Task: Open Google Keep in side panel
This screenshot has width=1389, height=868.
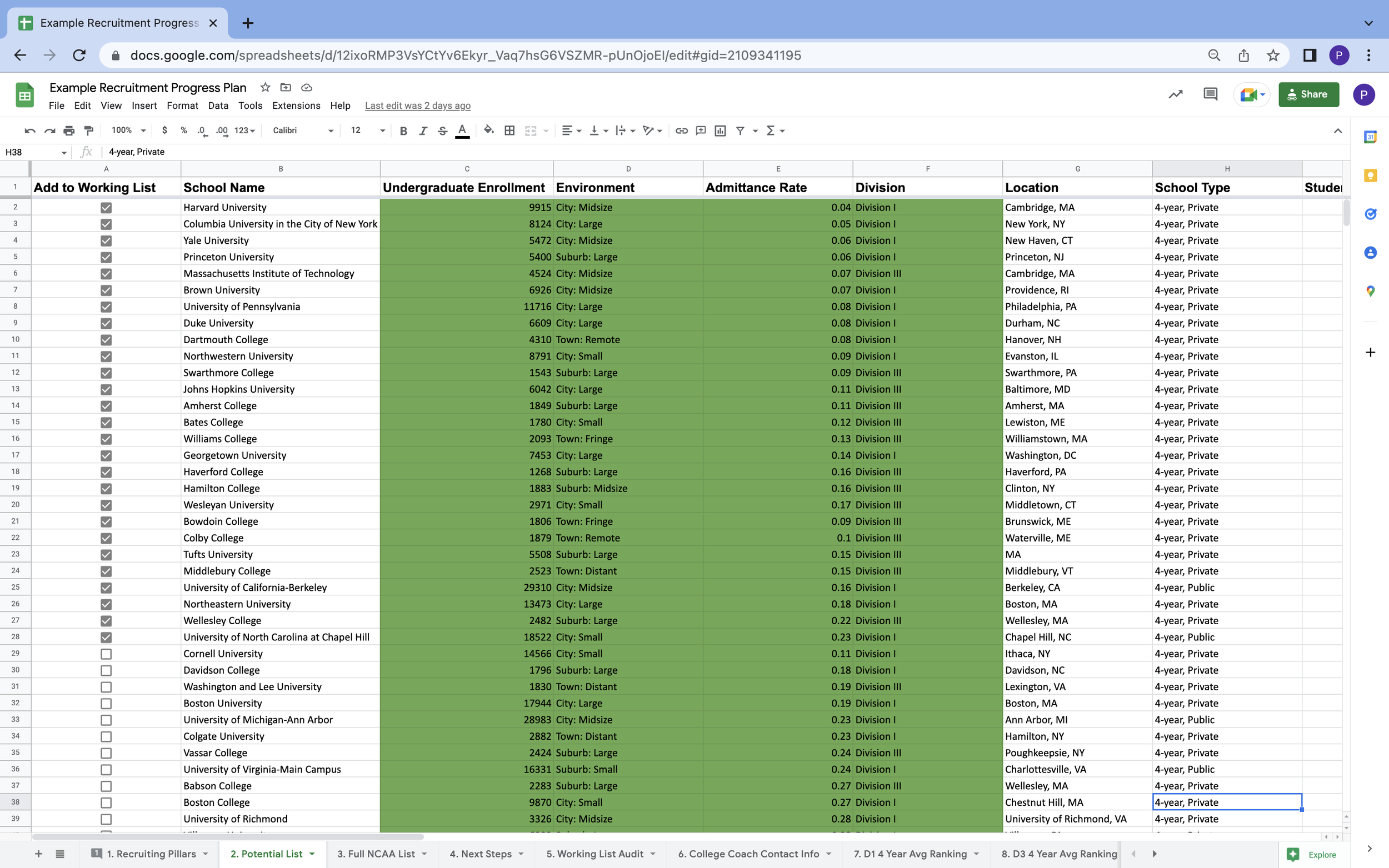Action: [1370, 175]
